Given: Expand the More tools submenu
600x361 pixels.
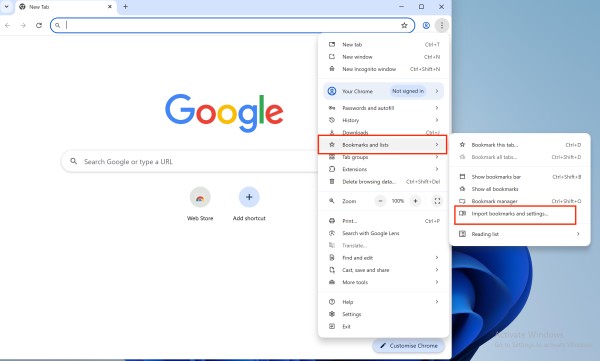Looking at the screenshot, I should [x=384, y=282].
